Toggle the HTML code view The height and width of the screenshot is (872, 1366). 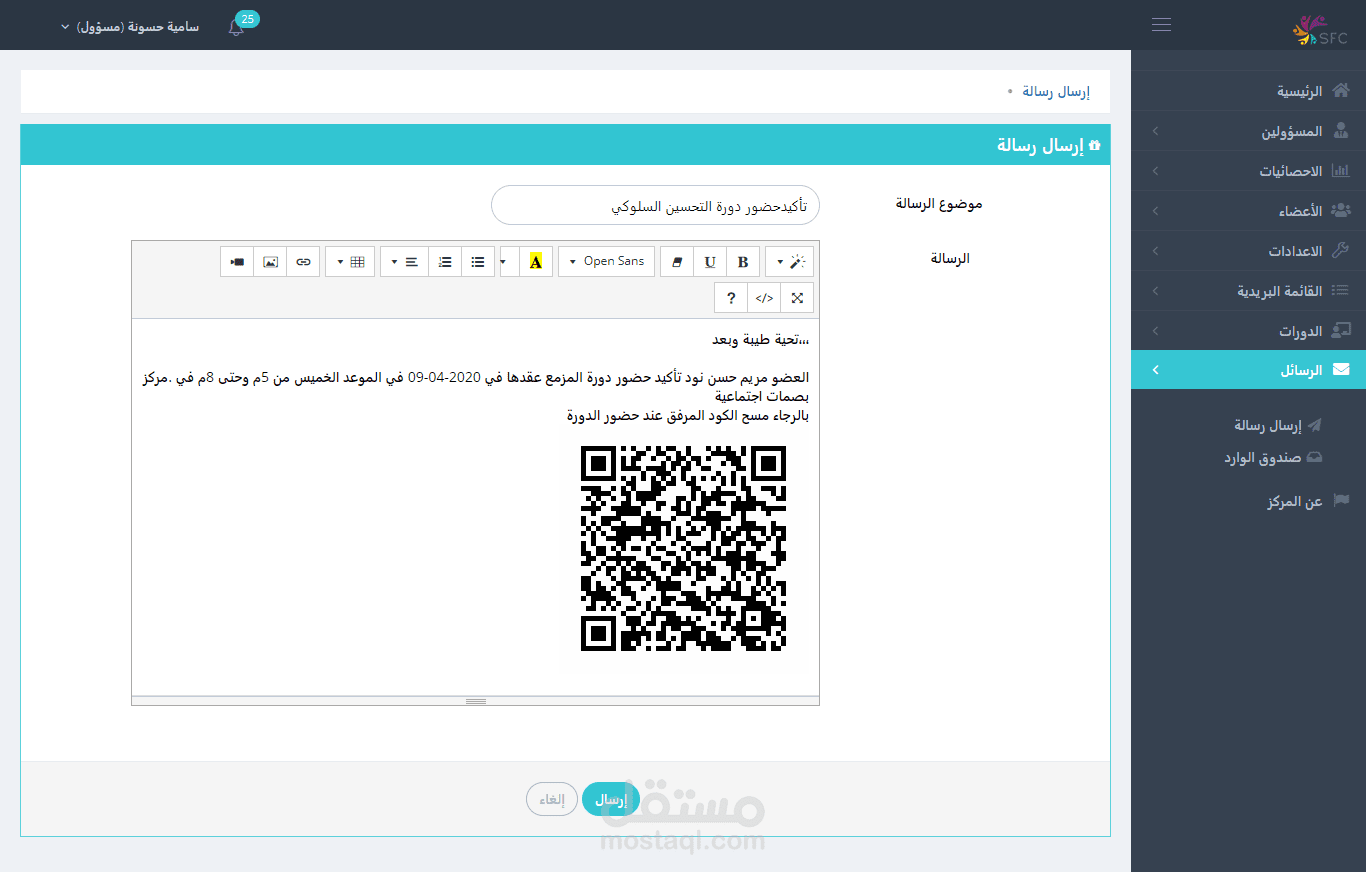(x=764, y=297)
